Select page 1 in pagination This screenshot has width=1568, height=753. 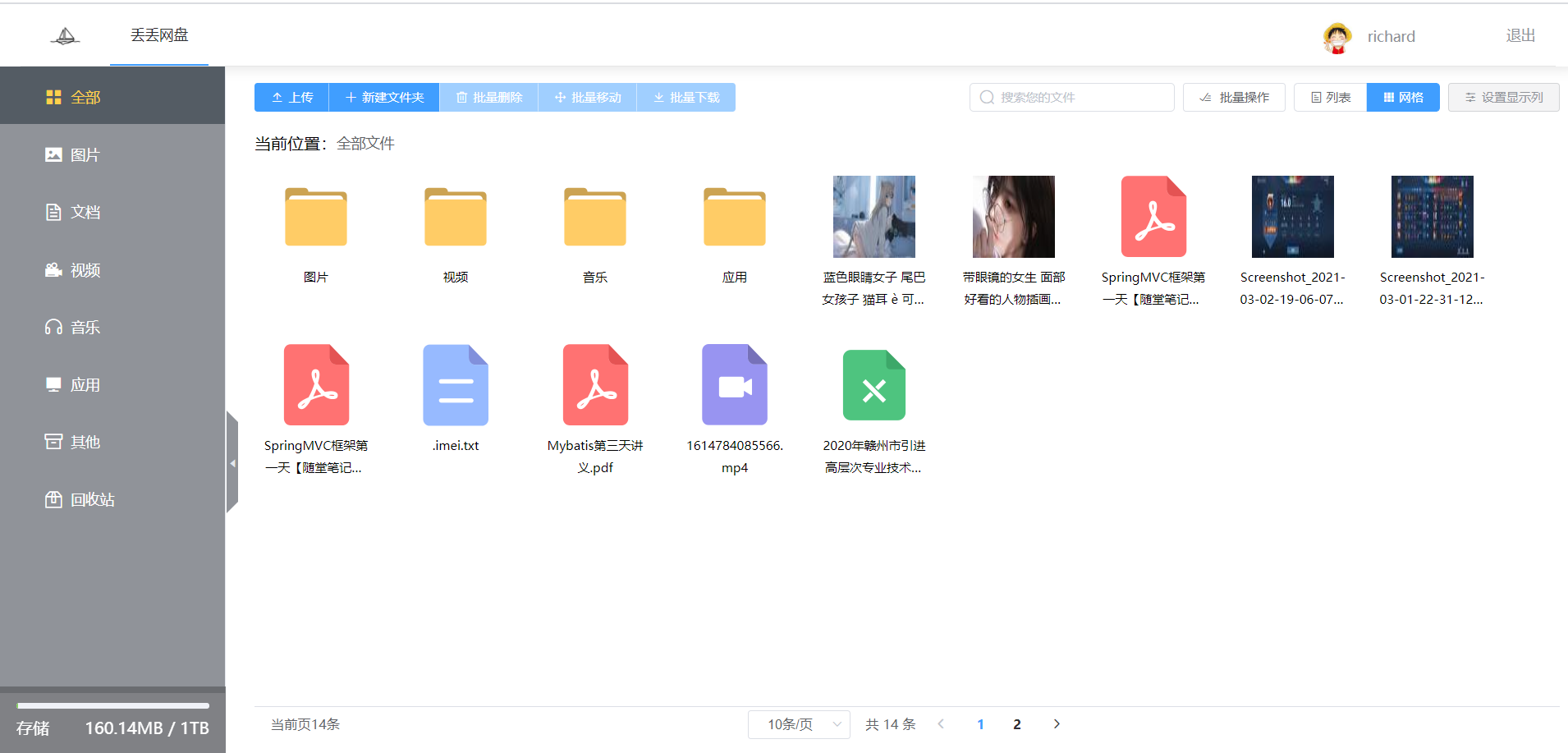coord(980,724)
